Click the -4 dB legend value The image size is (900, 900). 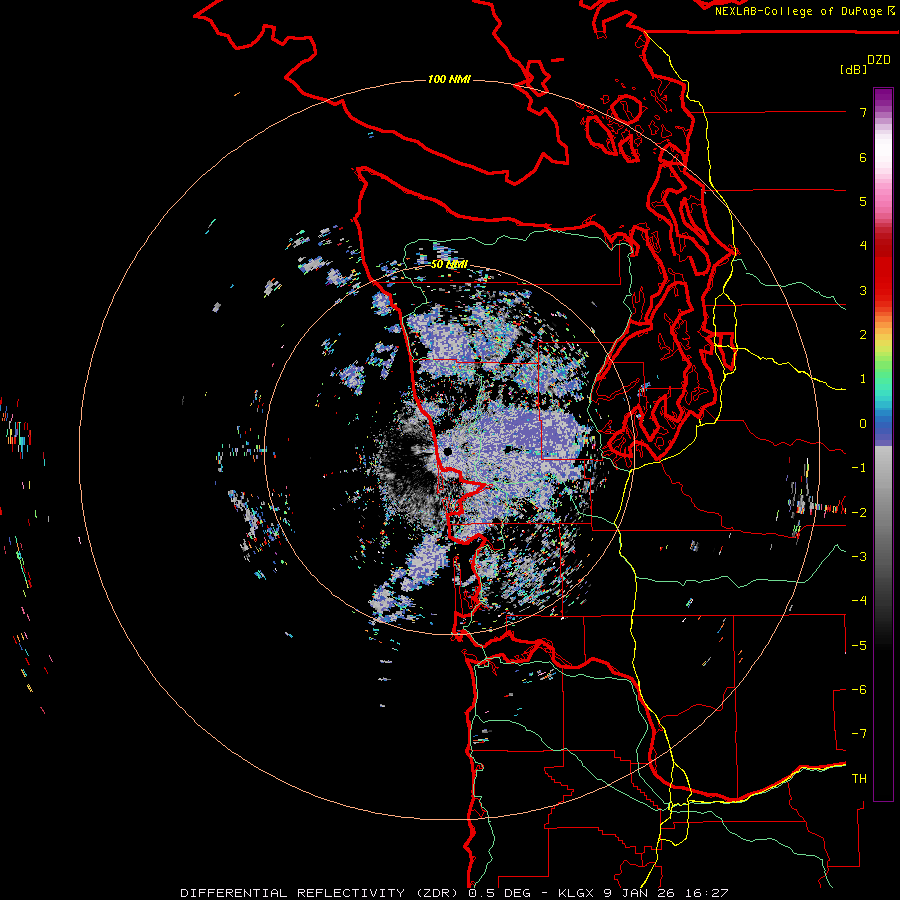(859, 601)
